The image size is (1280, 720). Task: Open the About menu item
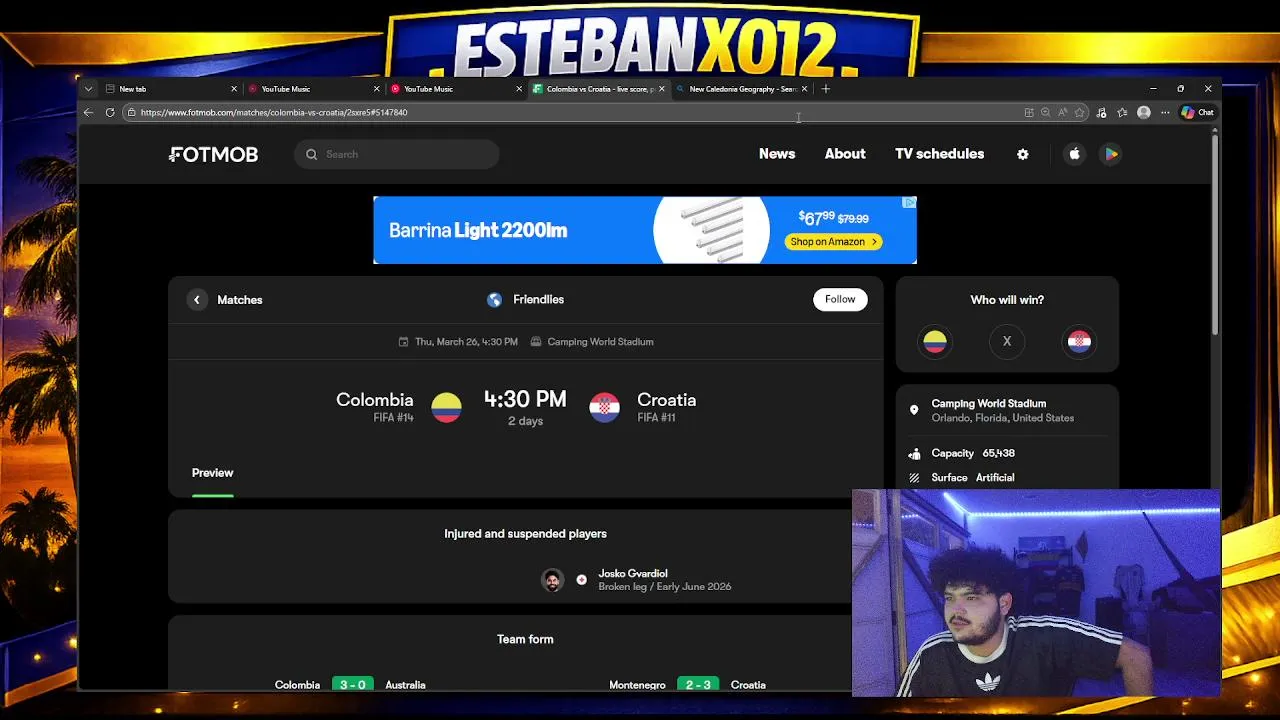[845, 154]
